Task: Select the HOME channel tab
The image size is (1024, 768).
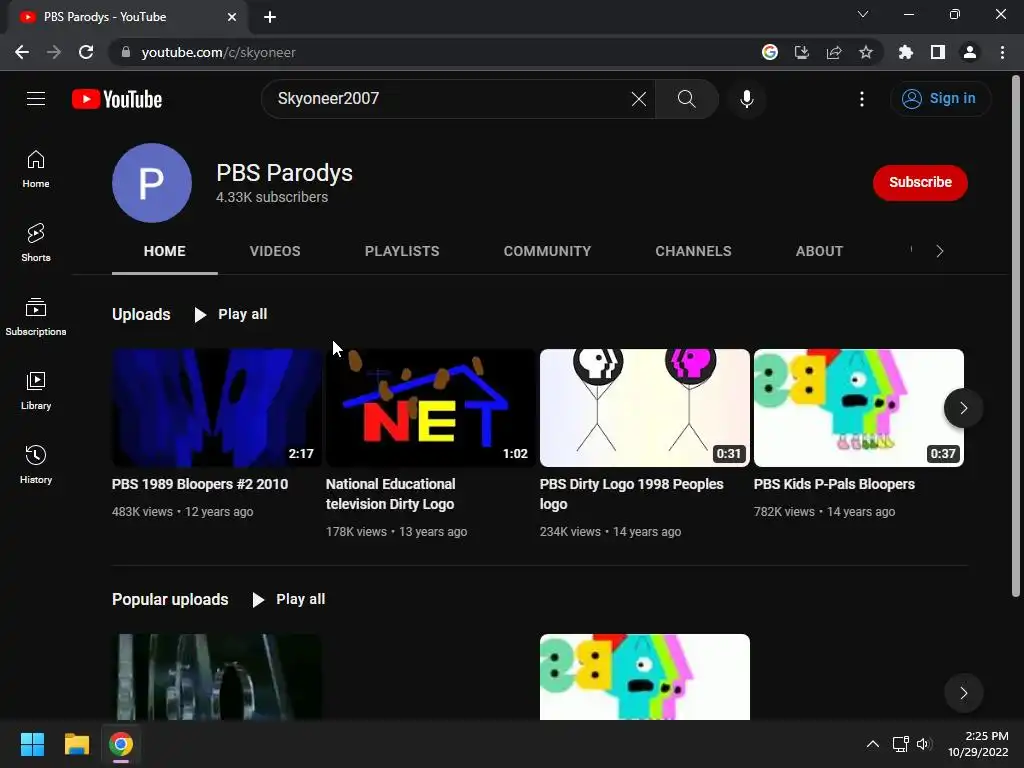Action: tap(165, 251)
